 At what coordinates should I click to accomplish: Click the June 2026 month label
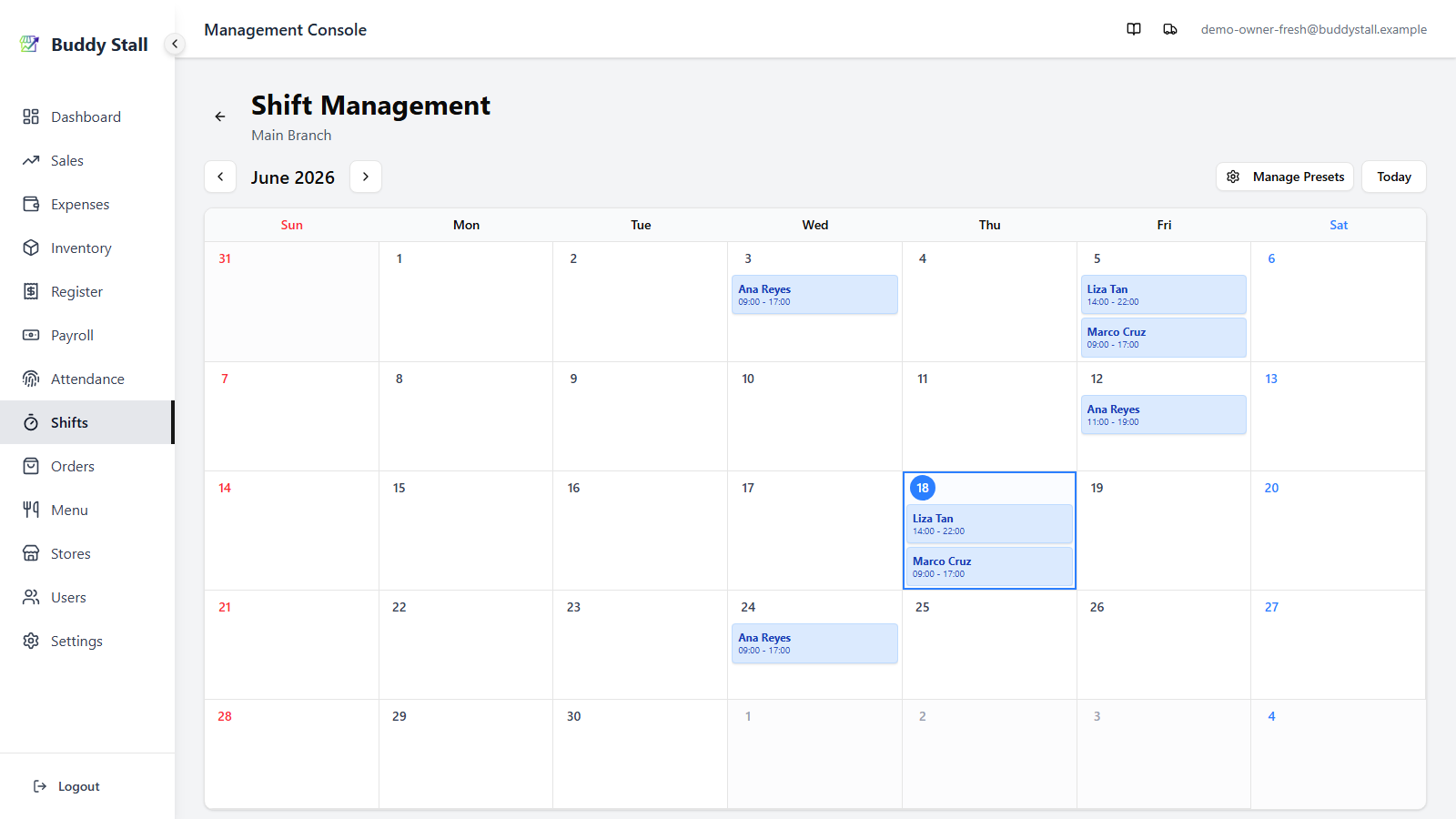[x=293, y=177]
